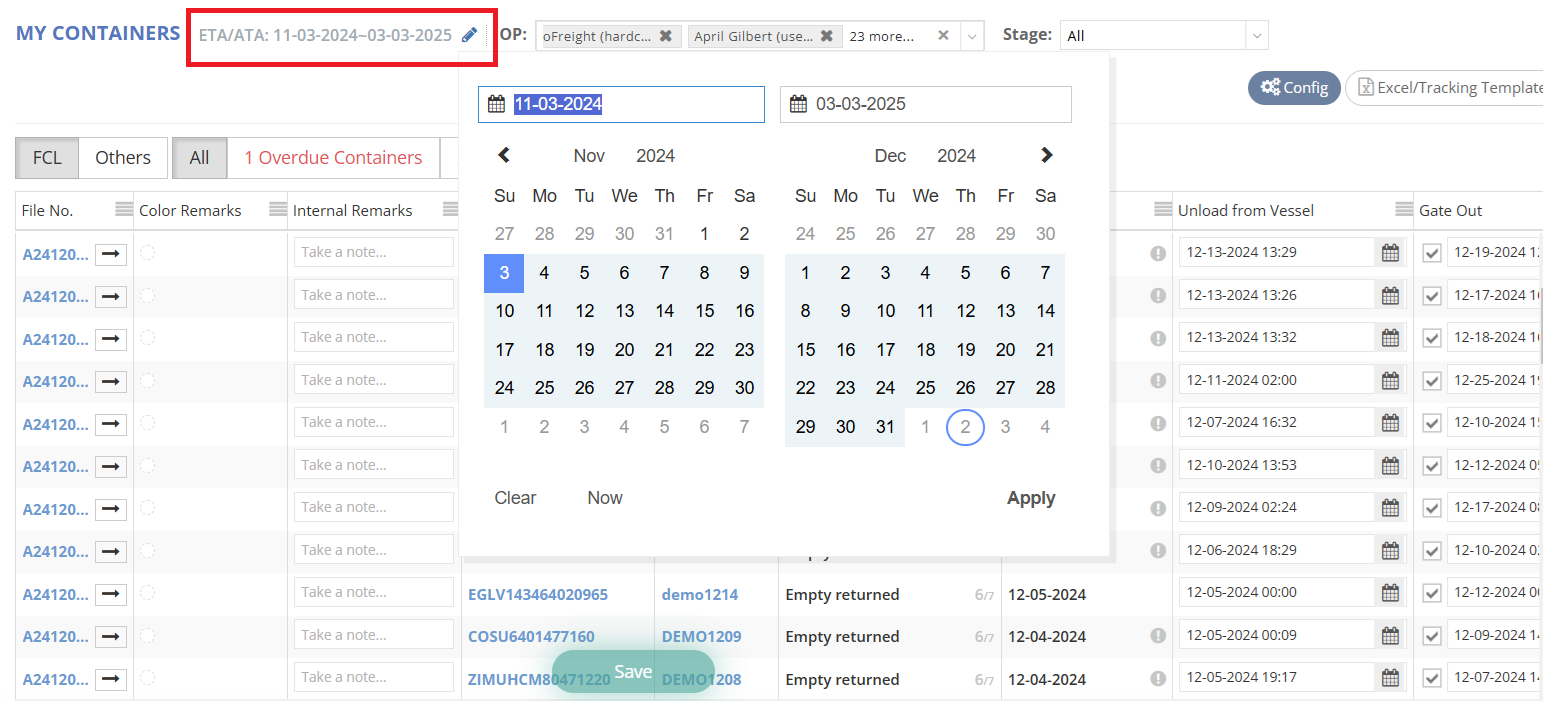
Task: Go to previous month in date picker
Action: [x=504, y=155]
